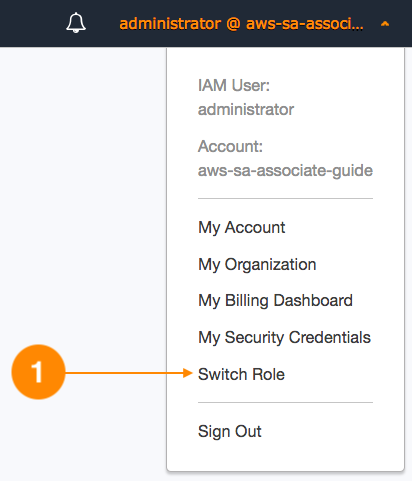Viewport: 412px width, 481px height.
Task: Go to My Billing Dashboard
Action: click(x=275, y=301)
